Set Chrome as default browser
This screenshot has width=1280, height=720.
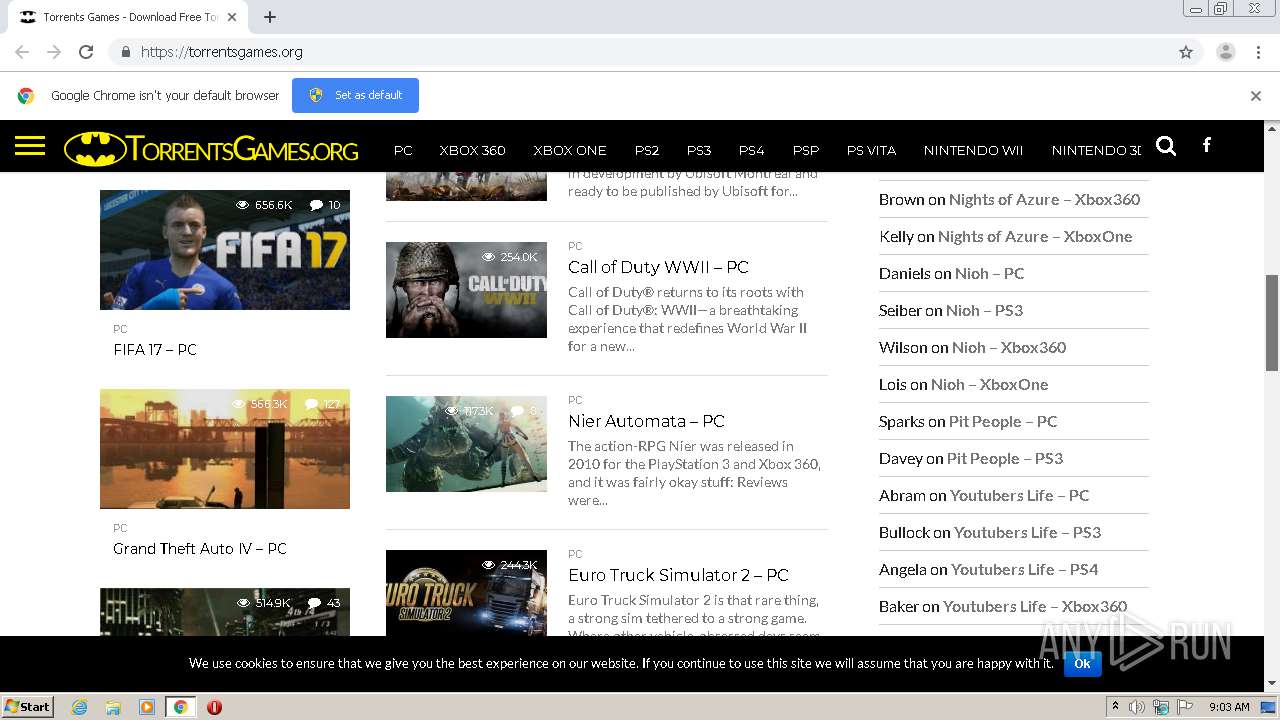[355, 95]
